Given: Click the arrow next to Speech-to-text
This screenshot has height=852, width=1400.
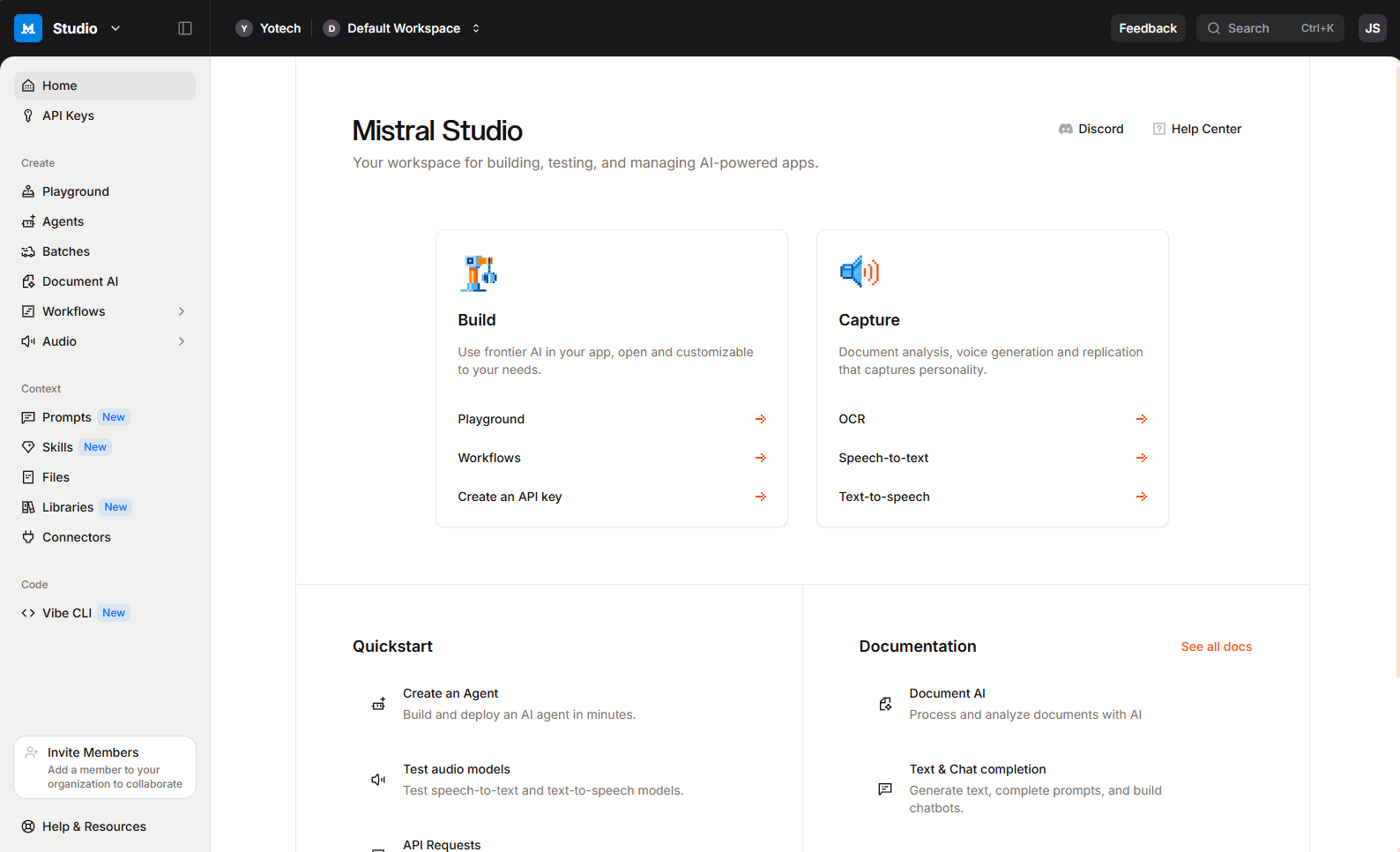Looking at the screenshot, I should (1142, 458).
